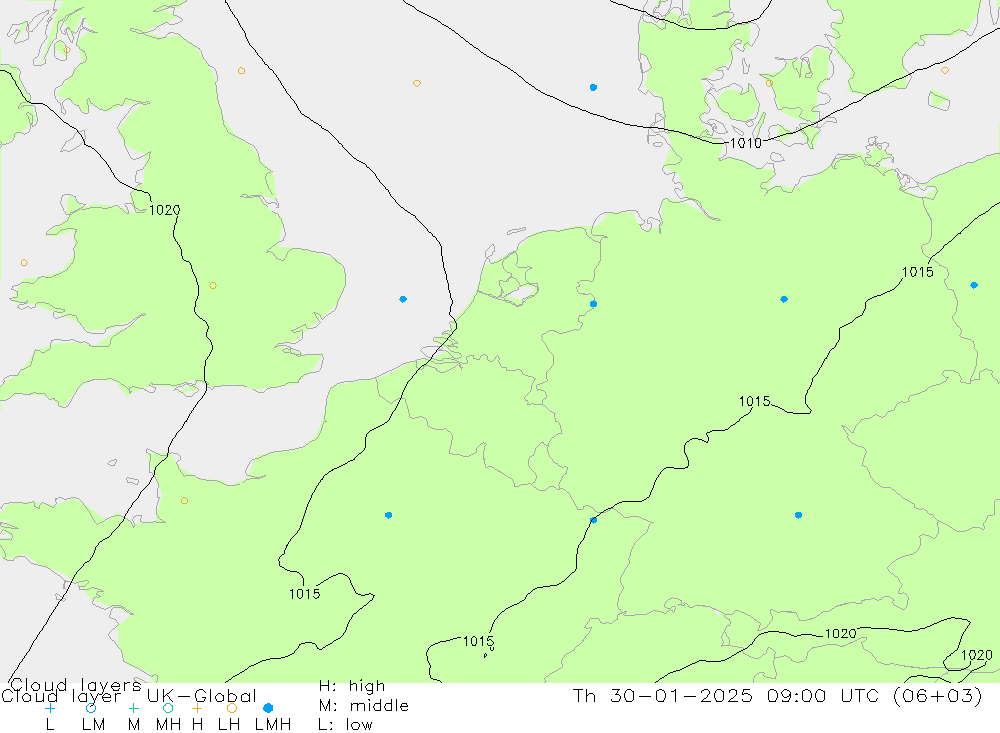Select the blue marker over northern Germany
This screenshot has height=733, width=1000.
(784, 299)
